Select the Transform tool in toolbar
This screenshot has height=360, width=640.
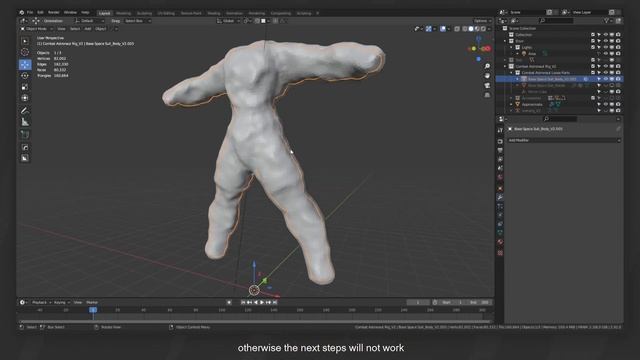pyautogui.click(x=25, y=98)
